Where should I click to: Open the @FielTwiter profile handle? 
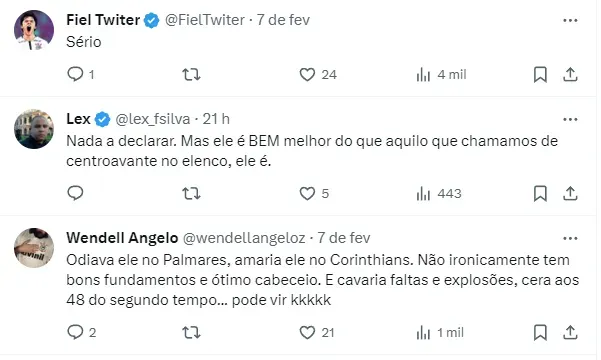[205, 20]
